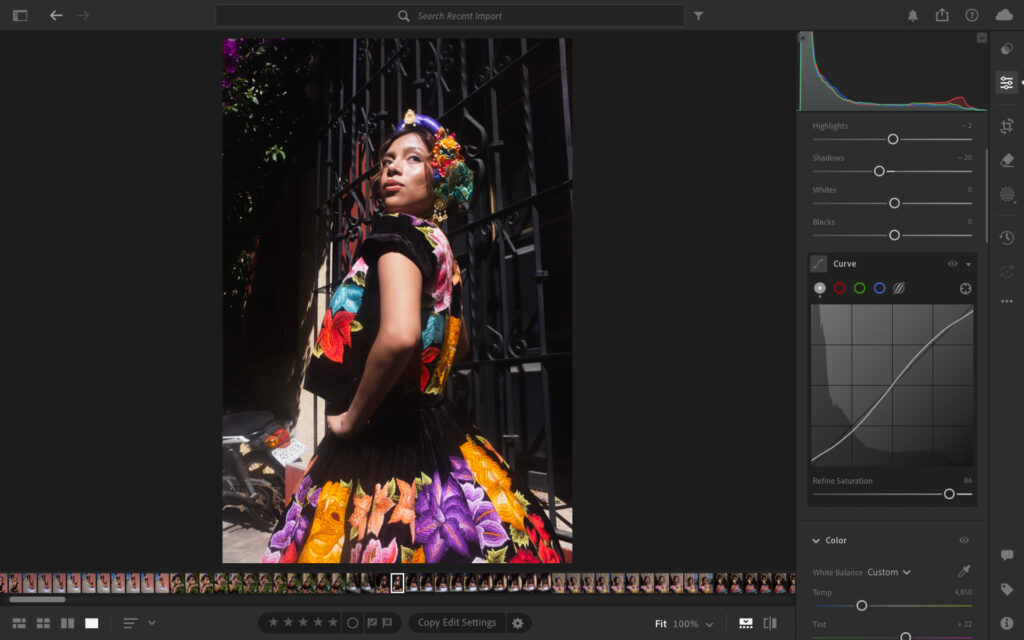The width and height of the screenshot is (1024, 640).
Task: Switch to square grid view
Action: click(43, 623)
